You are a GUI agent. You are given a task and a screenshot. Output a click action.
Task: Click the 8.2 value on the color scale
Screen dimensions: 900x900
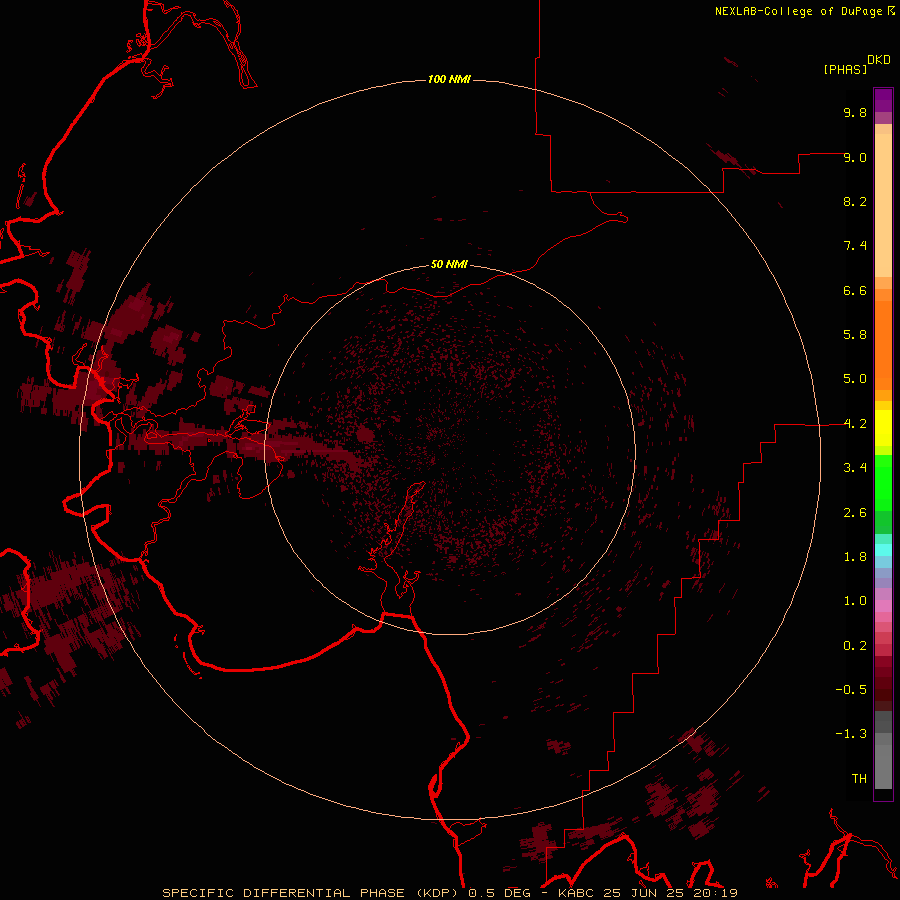(x=855, y=201)
